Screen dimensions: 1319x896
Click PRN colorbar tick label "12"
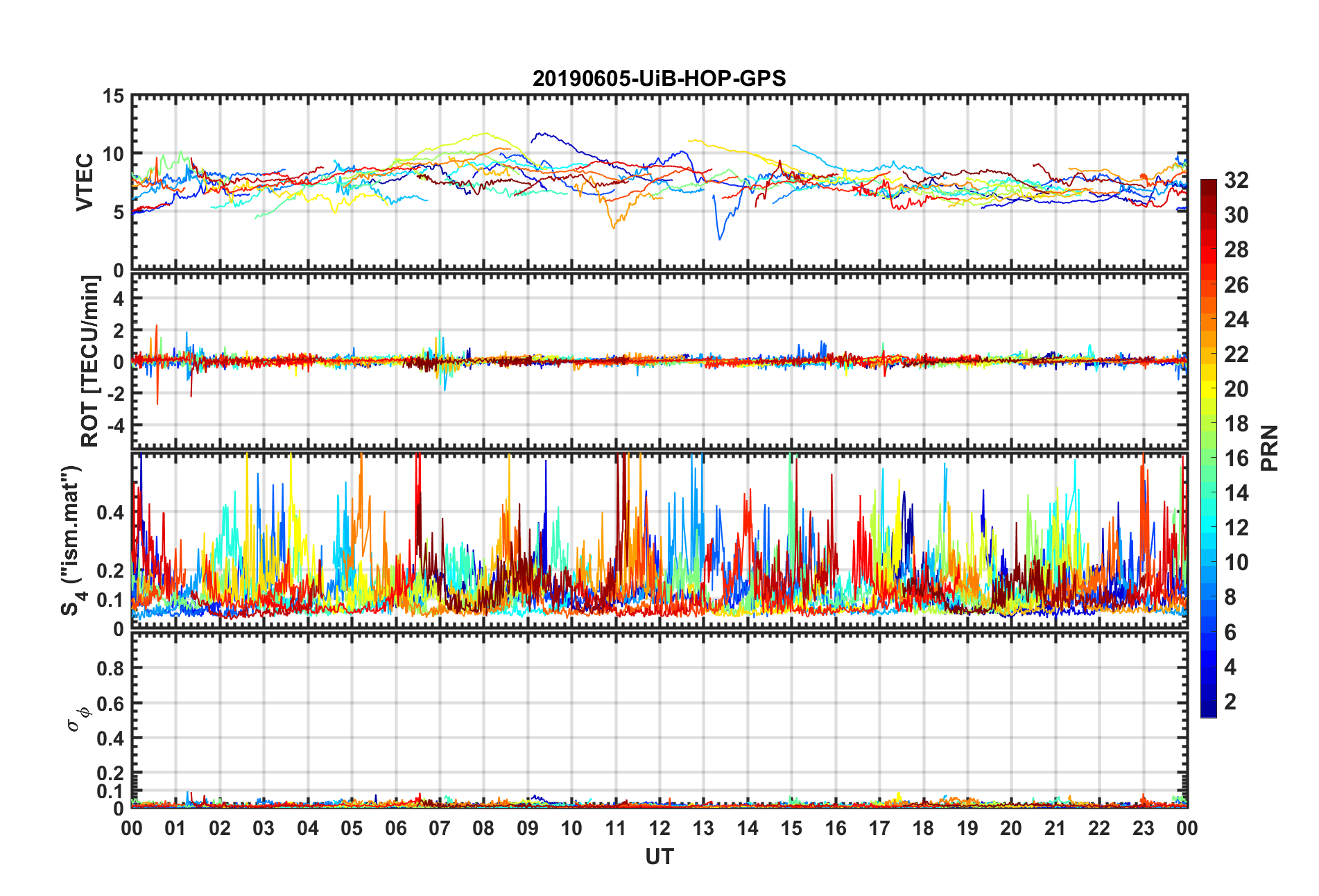pos(1236,527)
